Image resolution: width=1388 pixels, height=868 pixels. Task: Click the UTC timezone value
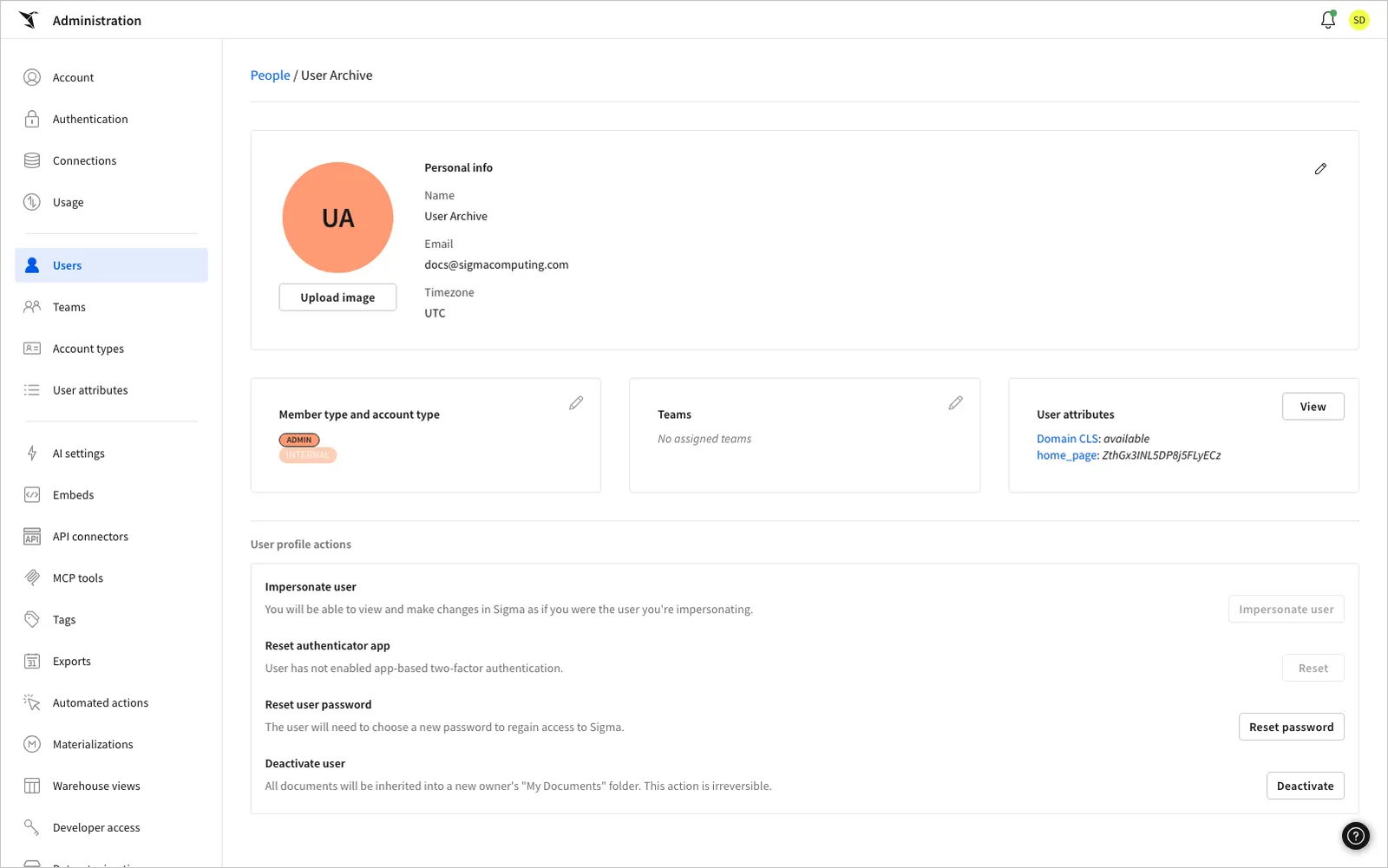pos(435,313)
